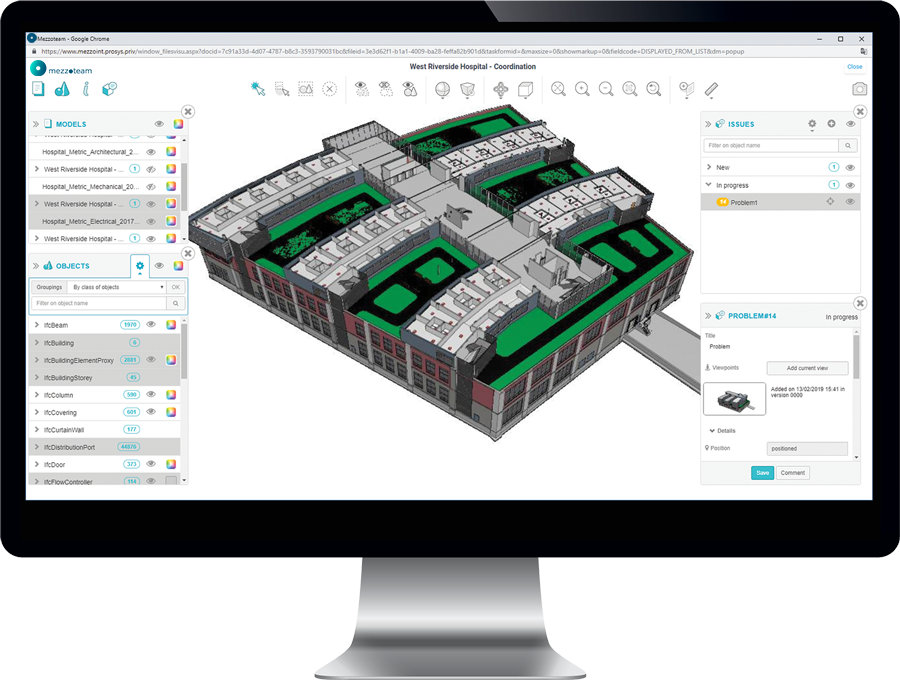
Task: Open the information panel icon
Action: (86, 89)
